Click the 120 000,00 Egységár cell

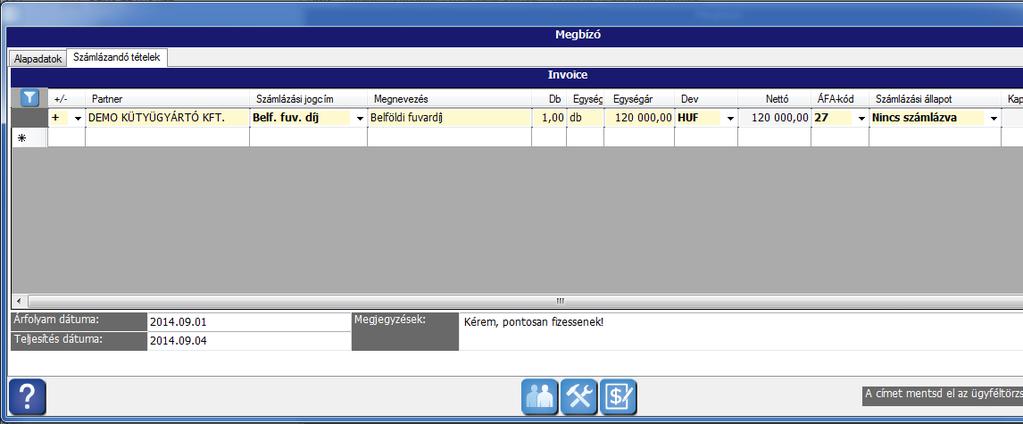click(639, 118)
